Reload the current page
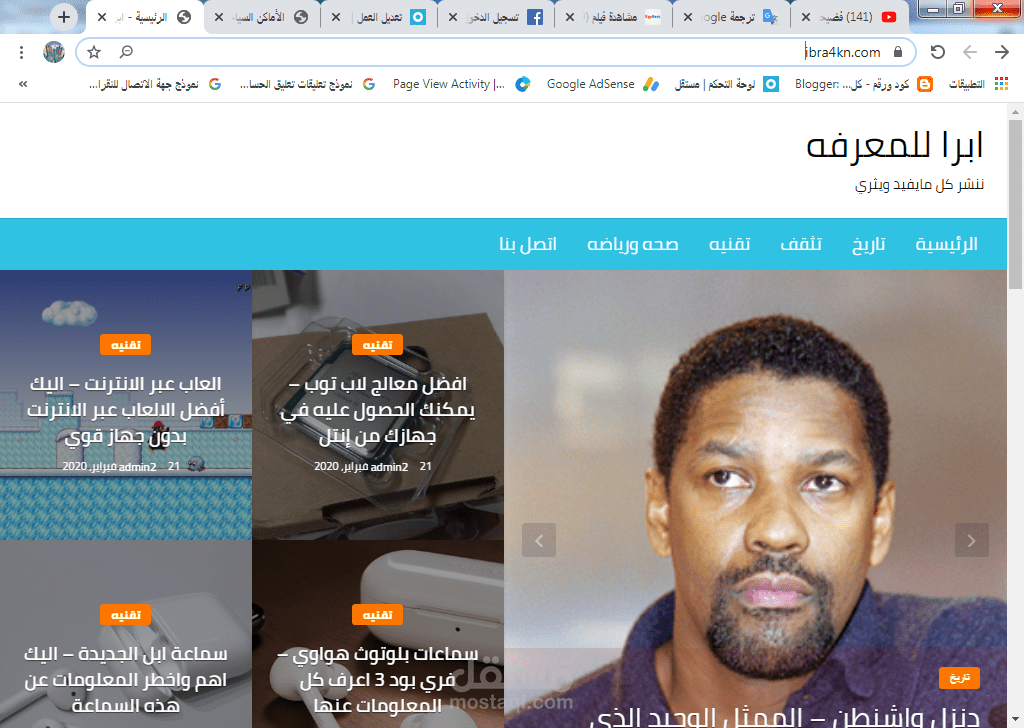 937,51
